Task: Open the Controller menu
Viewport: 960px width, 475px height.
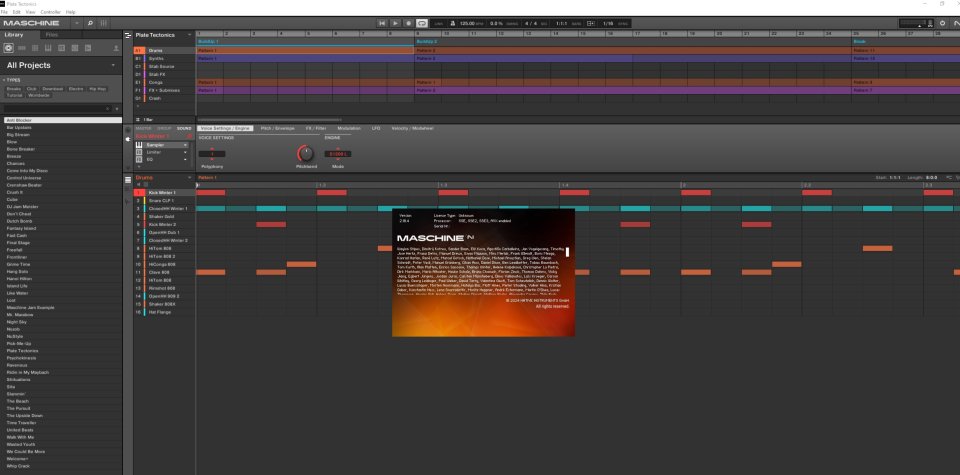Action: pyautogui.click(x=50, y=12)
